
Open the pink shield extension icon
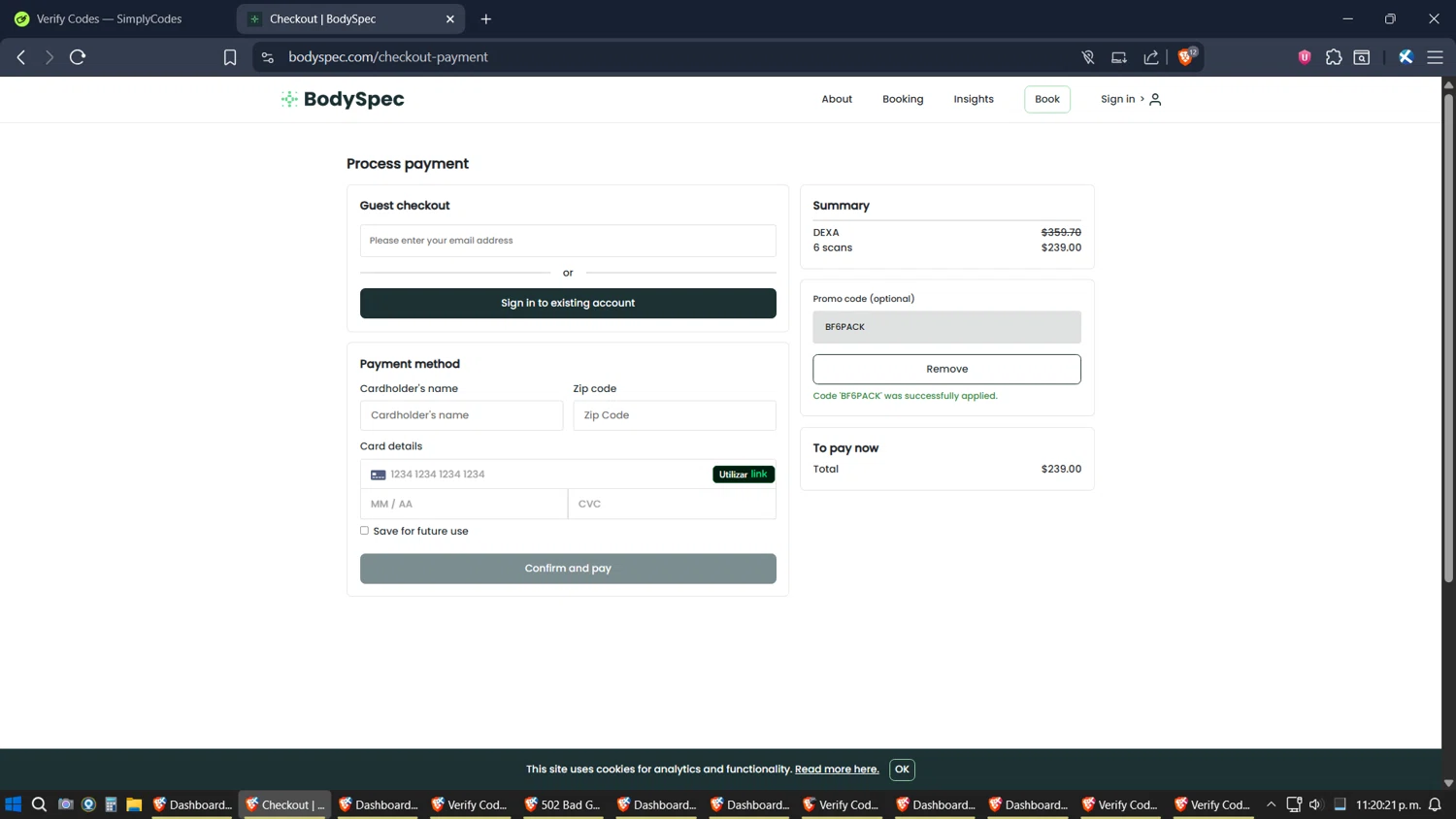click(1305, 57)
